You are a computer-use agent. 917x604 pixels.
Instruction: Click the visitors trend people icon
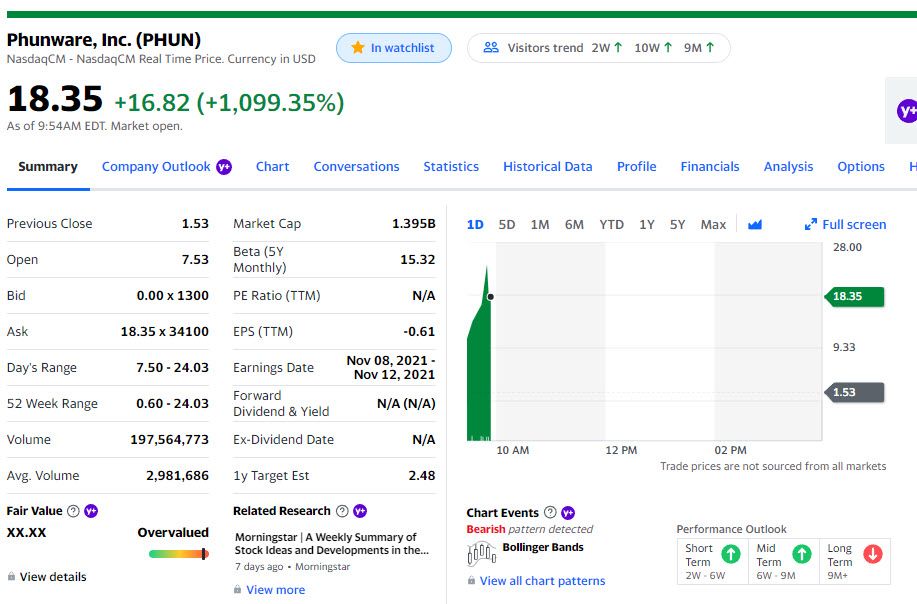pyautogui.click(x=491, y=47)
